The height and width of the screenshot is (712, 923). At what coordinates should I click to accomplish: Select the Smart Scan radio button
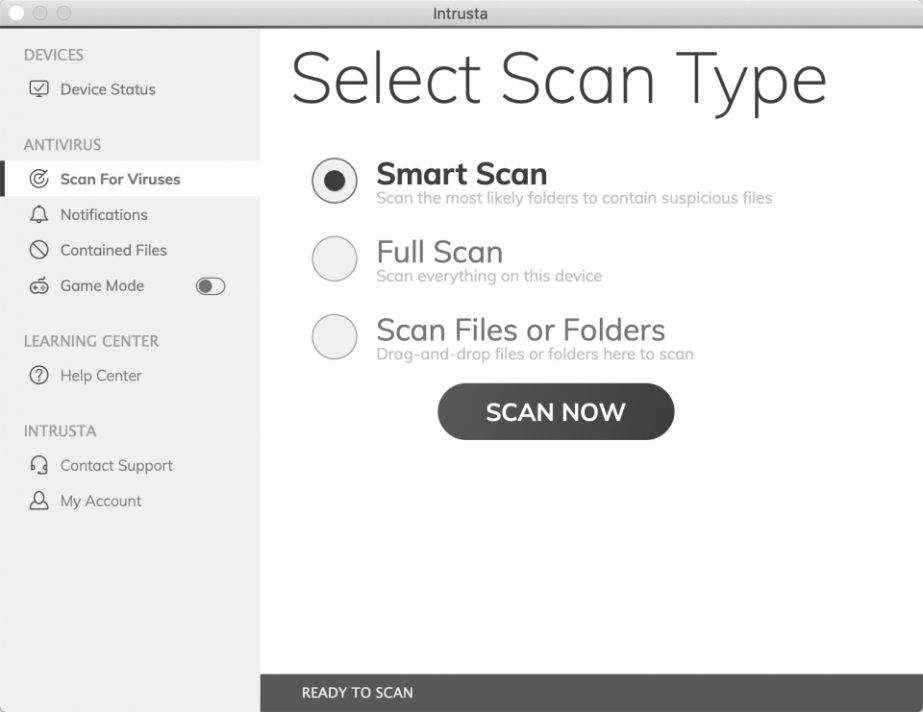click(x=335, y=181)
